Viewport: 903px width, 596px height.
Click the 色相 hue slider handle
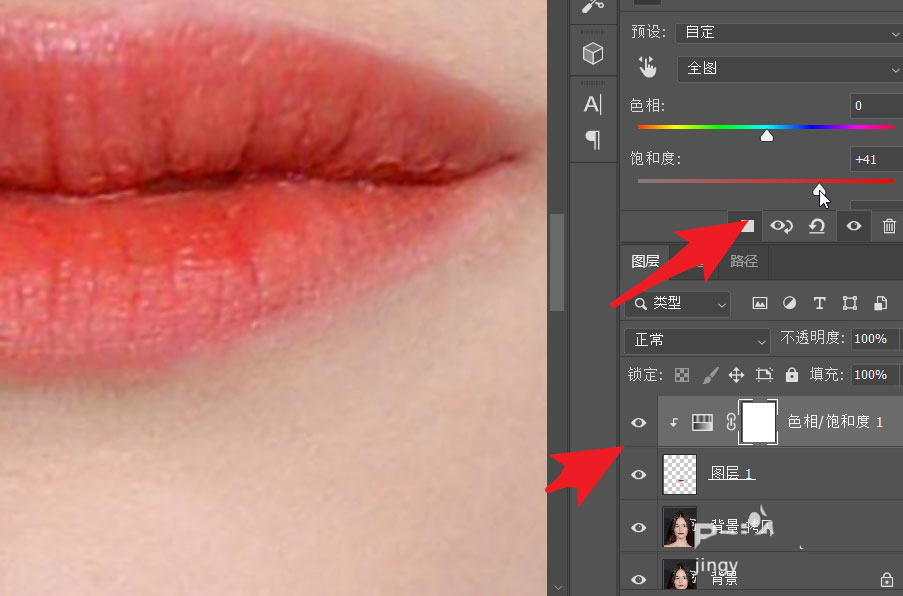(767, 135)
